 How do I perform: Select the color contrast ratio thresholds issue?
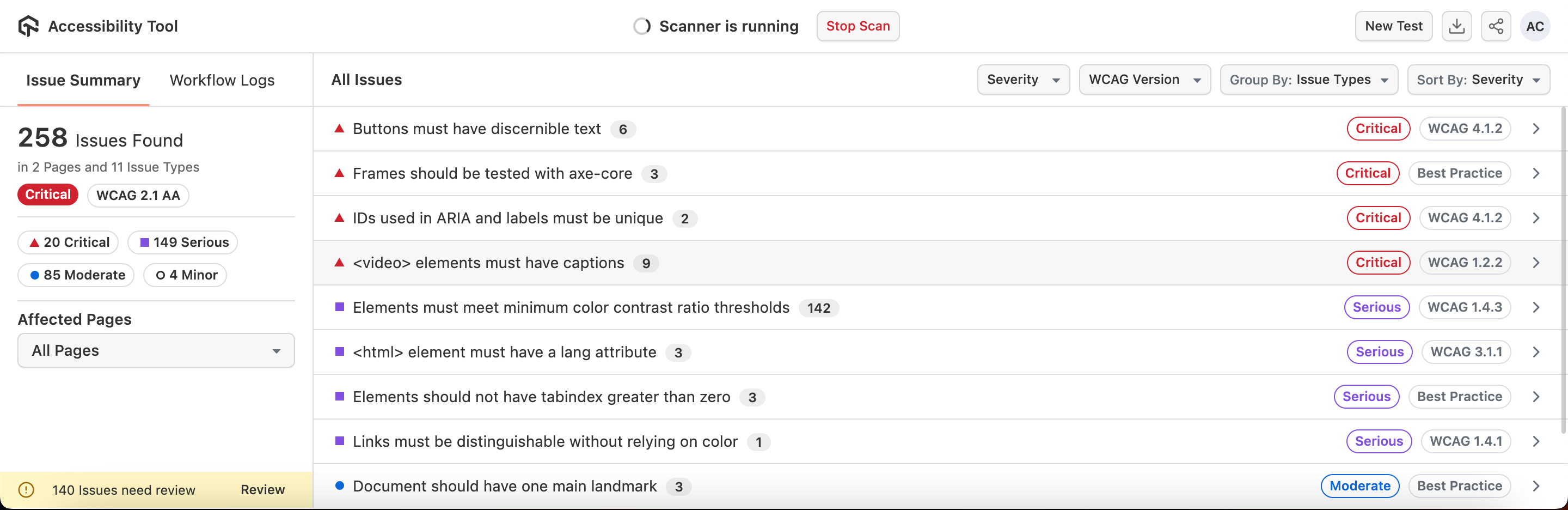pos(571,308)
